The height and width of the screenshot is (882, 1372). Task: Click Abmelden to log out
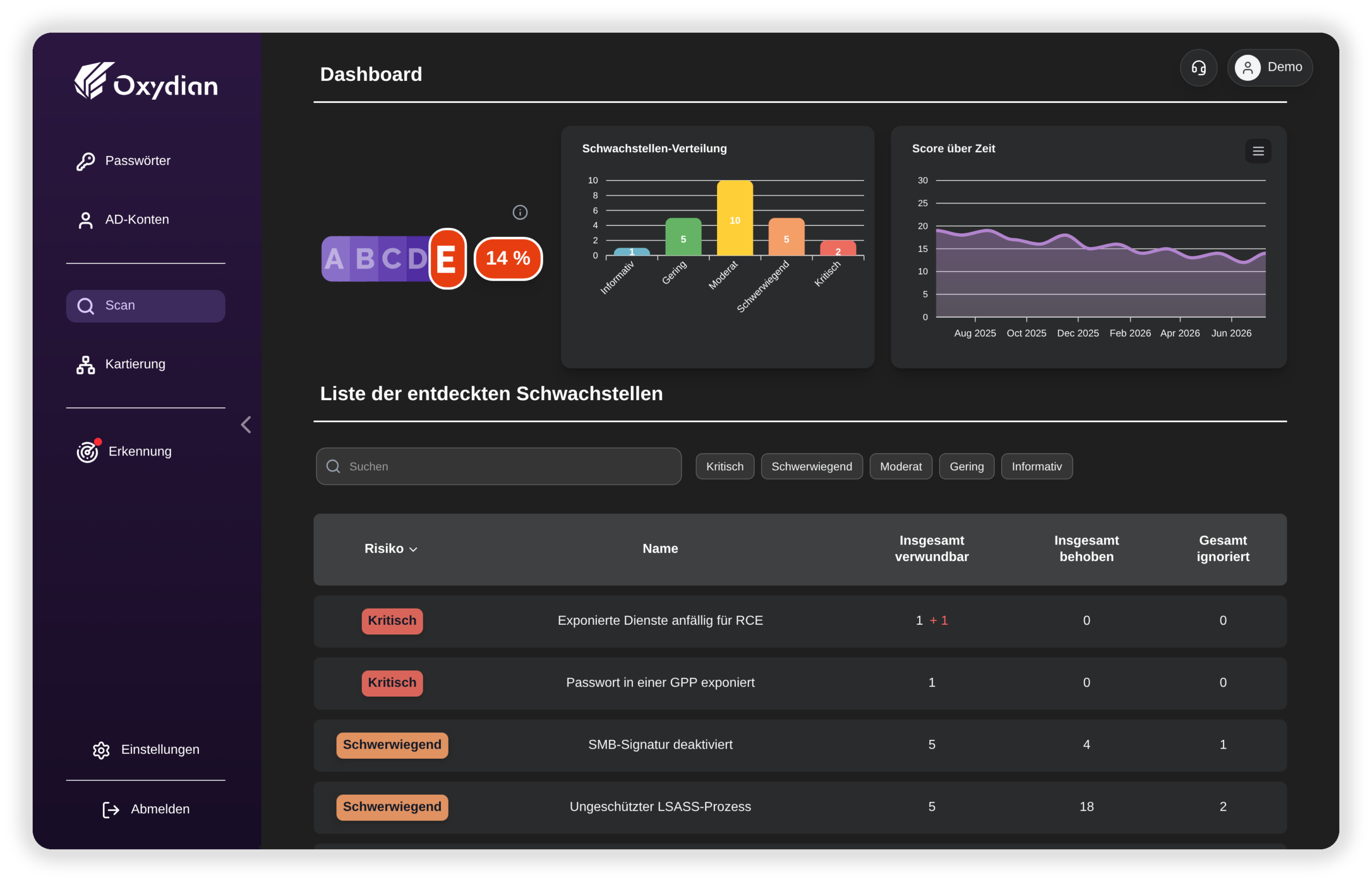(x=145, y=809)
